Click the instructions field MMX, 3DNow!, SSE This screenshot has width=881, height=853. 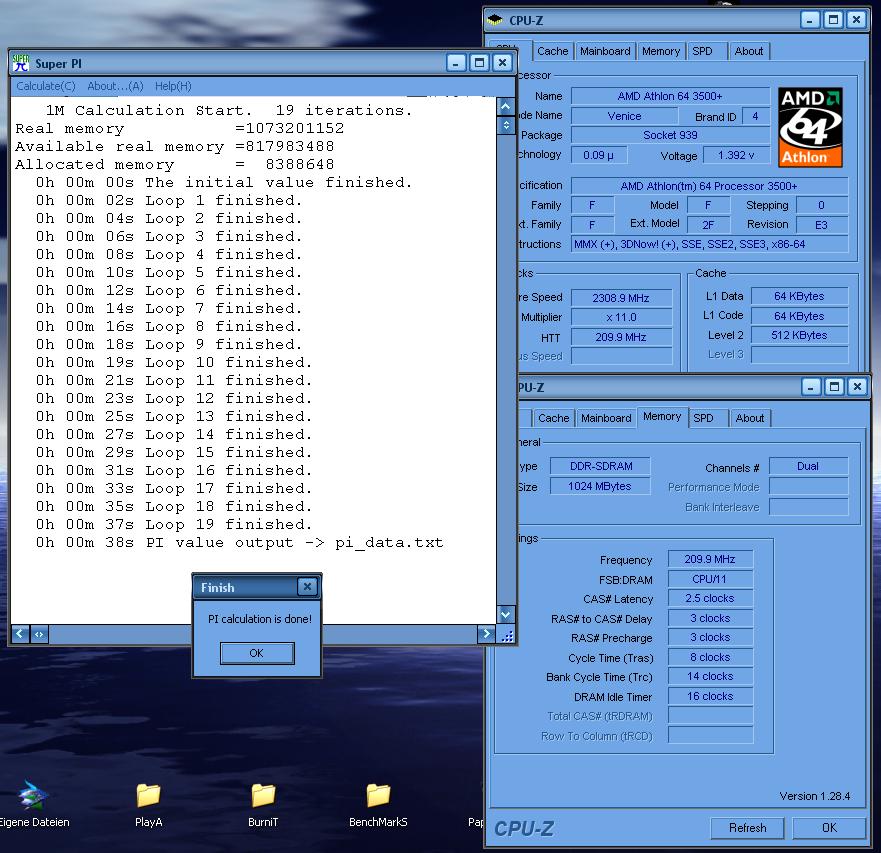[x=709, y=244]
